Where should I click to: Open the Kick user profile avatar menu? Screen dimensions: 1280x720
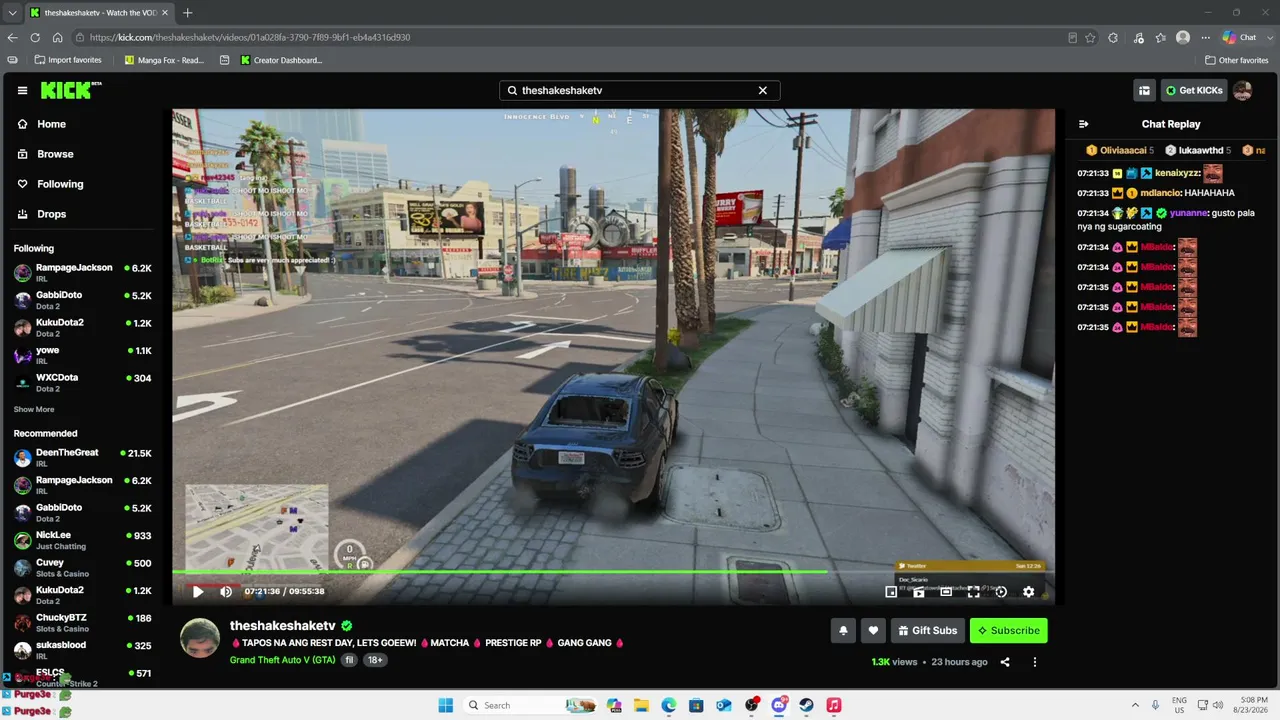(1242, 90)
